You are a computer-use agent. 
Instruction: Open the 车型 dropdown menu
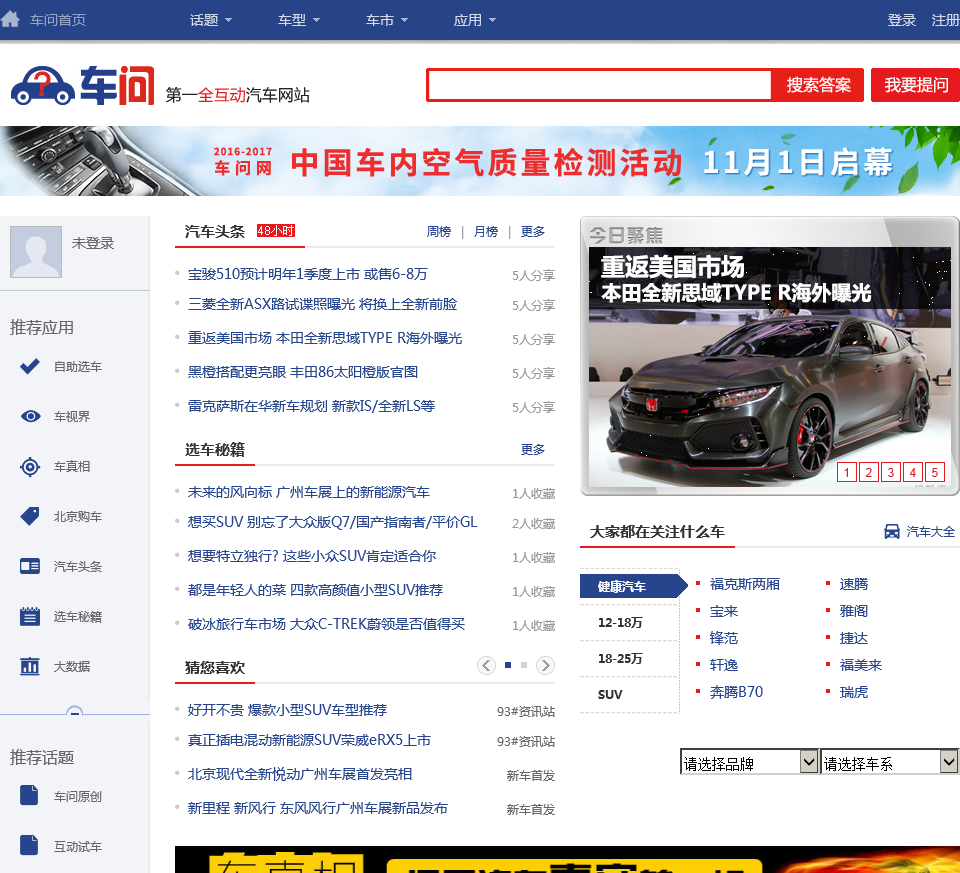299,20
